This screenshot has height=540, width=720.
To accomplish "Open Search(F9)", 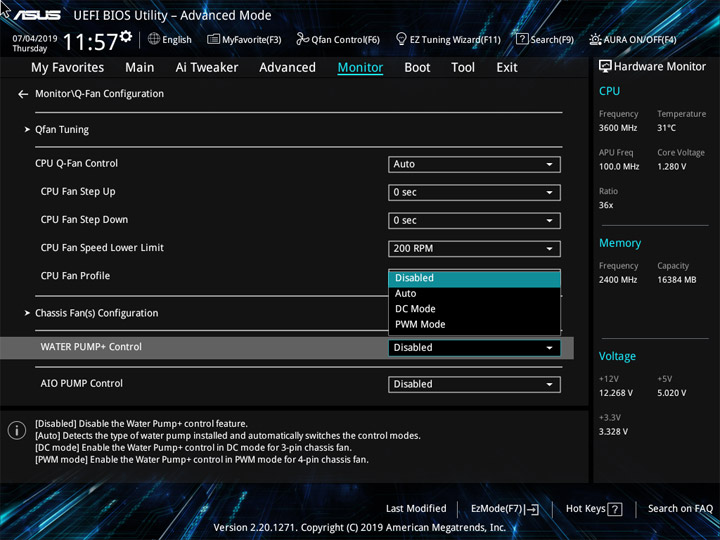I will click(545, 39).
